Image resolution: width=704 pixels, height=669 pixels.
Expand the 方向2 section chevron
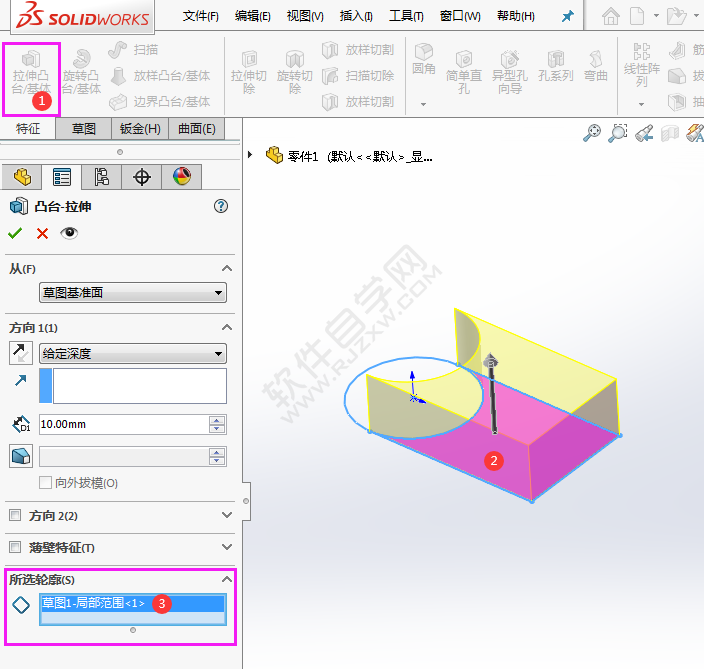227,515
